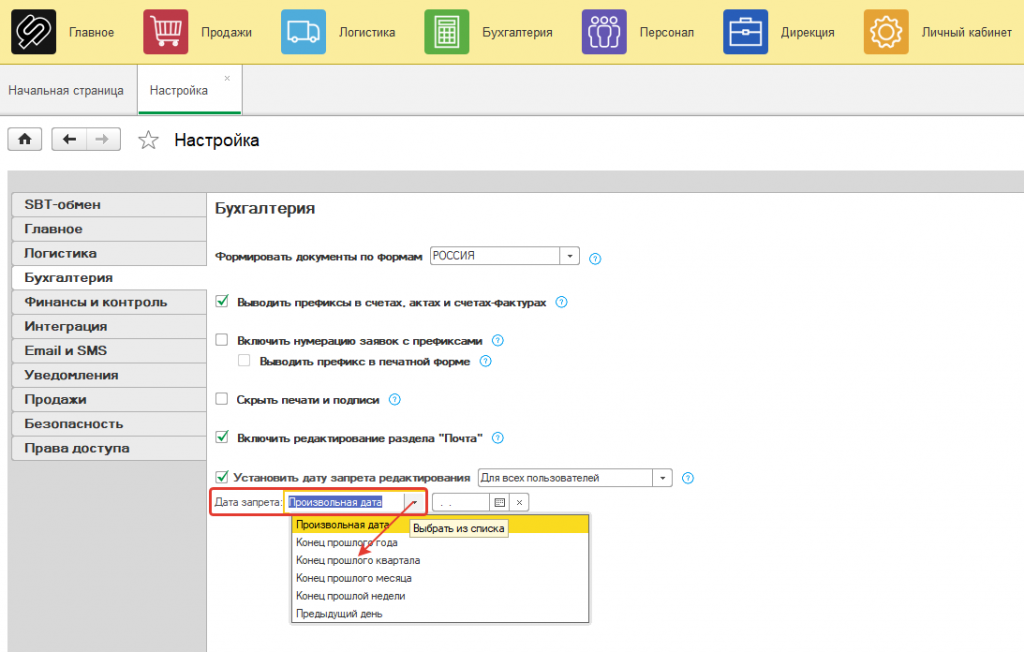Image resolution: width=1024 pixels, height=652 pixels.
Task: Open Главное settings section in sidebar
Action: point(109,229)
